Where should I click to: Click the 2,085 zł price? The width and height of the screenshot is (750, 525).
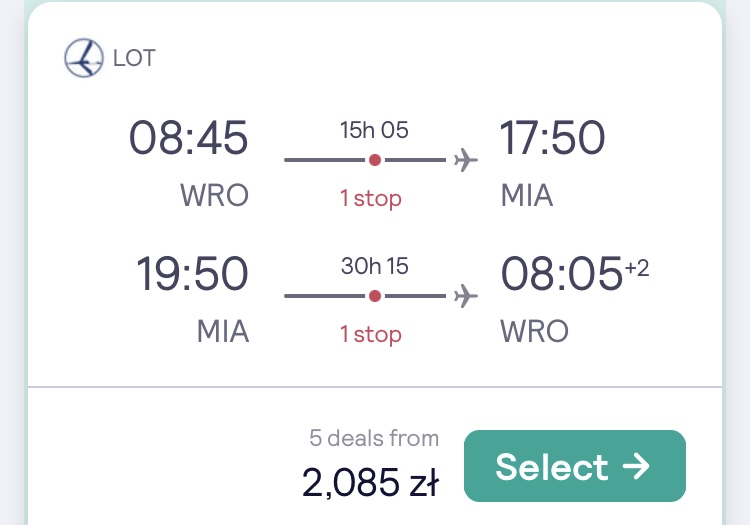coord(370,482)
